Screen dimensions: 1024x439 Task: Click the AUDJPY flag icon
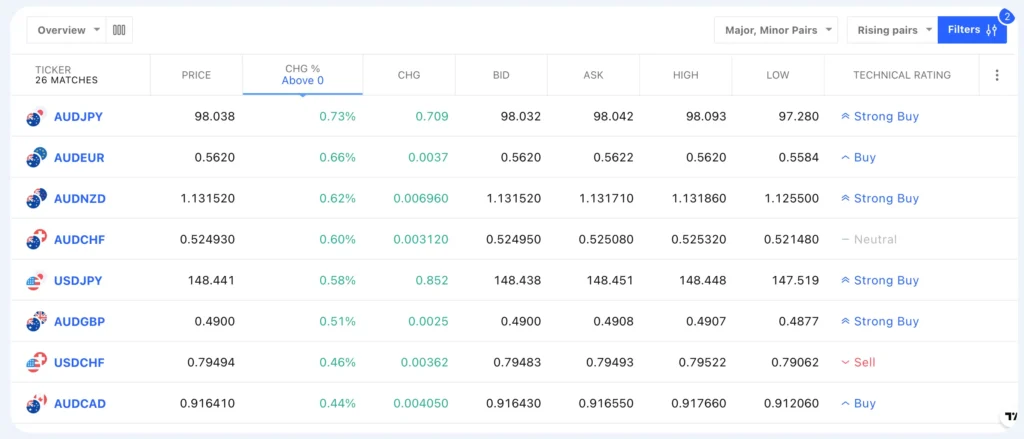point(37,117)
